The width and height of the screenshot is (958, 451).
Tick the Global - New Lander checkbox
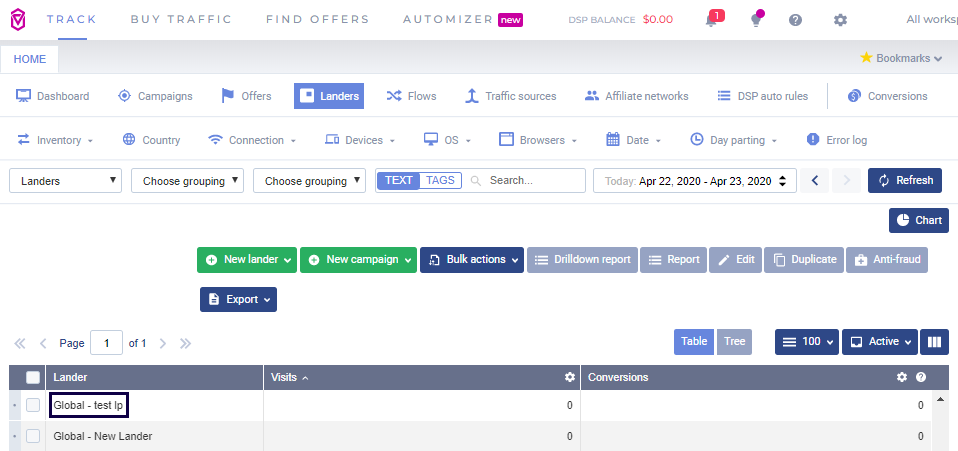[x=33, y=436]
